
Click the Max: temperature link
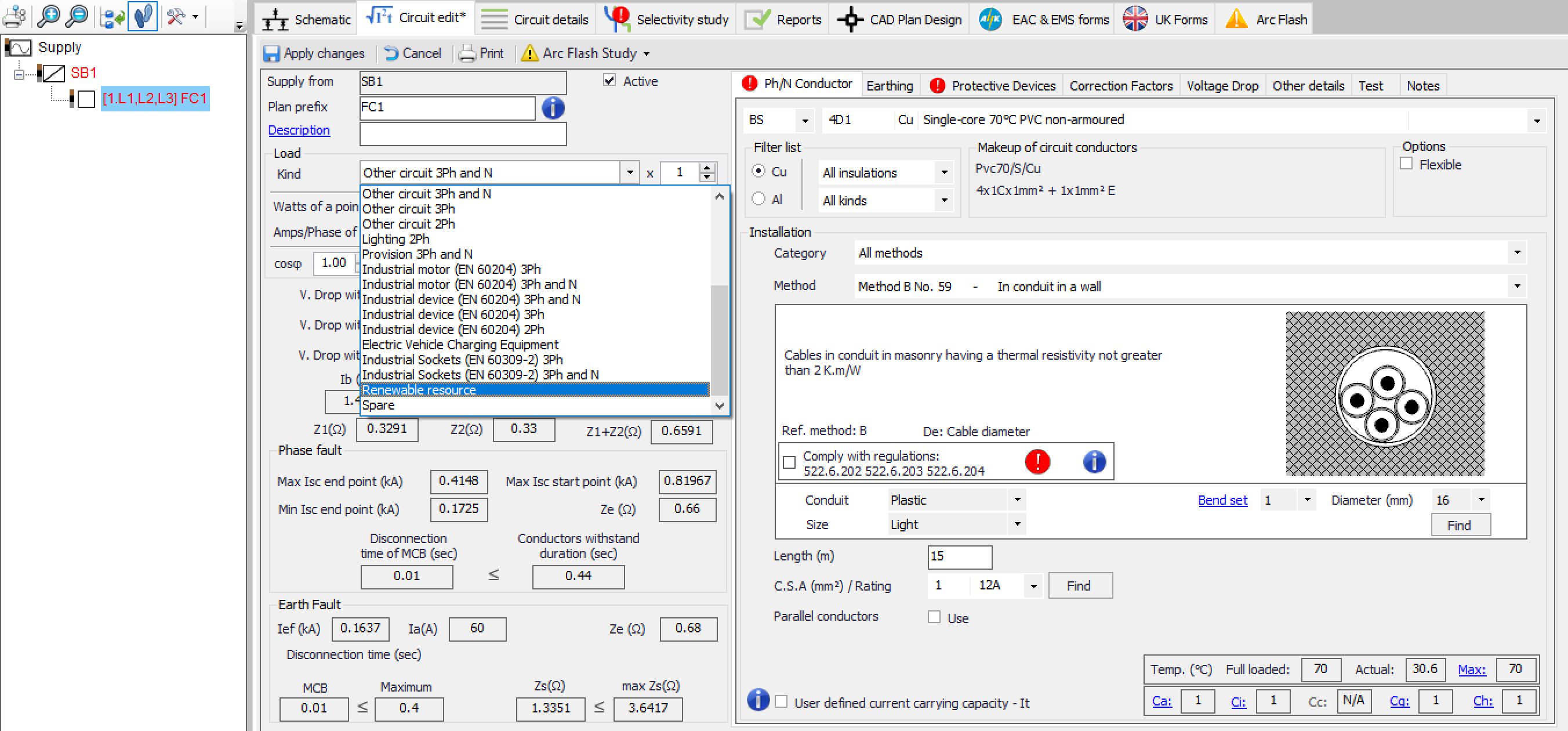point(1471,670)
